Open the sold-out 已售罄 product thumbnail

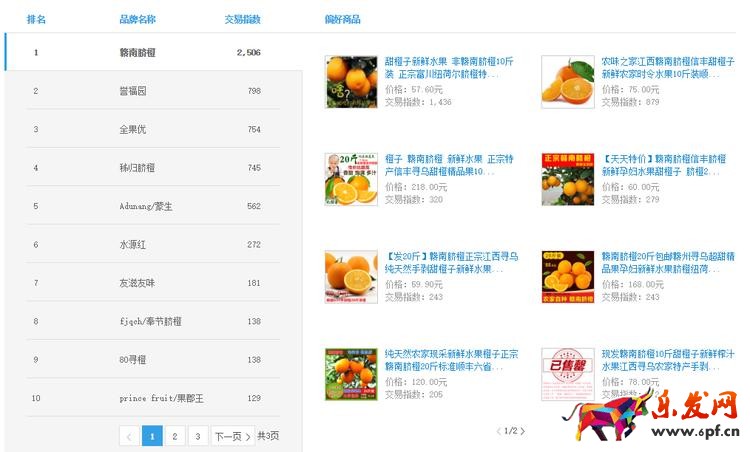pos(568,374)
